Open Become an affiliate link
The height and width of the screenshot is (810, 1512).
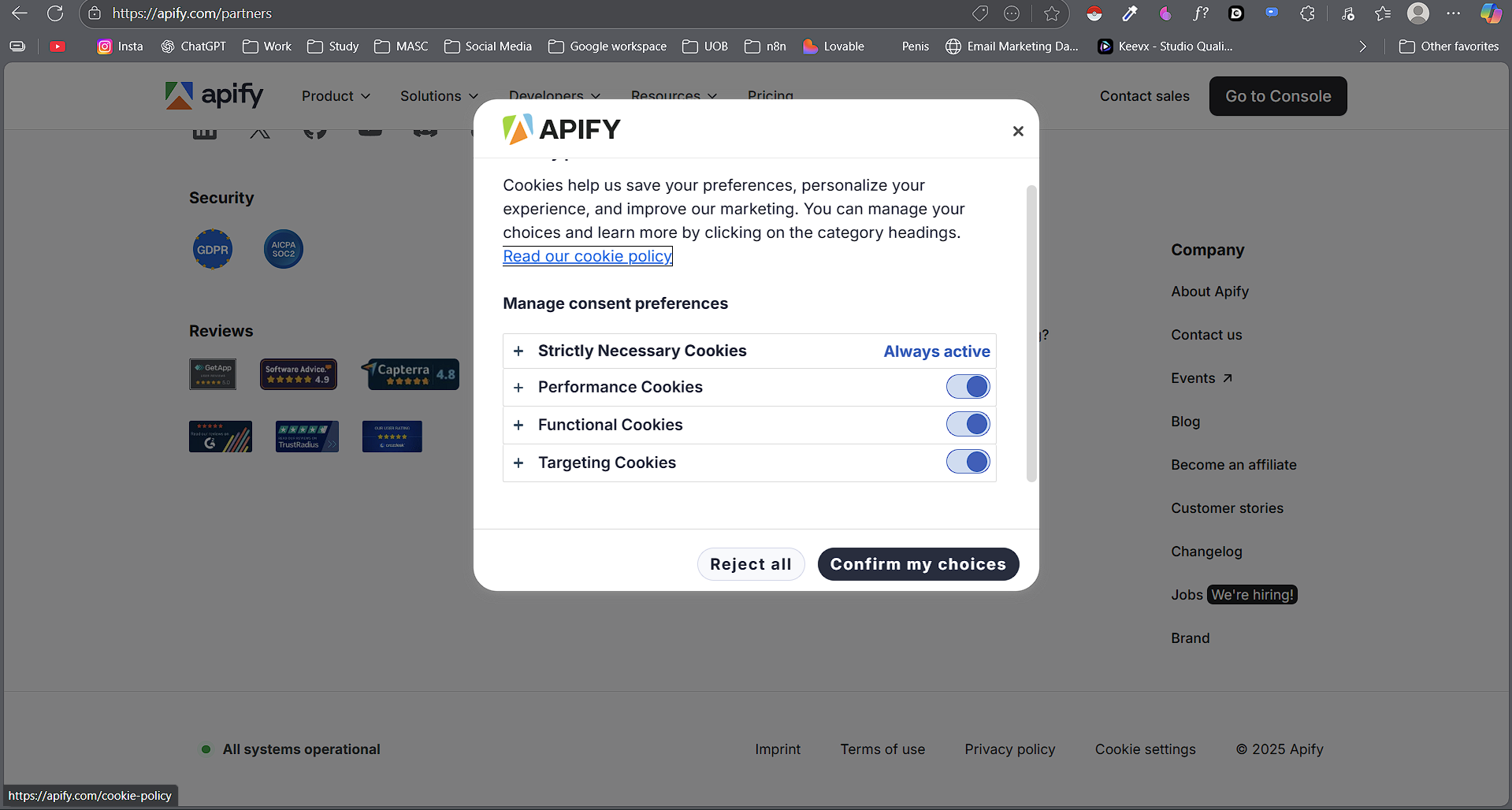click(1234, 465)
